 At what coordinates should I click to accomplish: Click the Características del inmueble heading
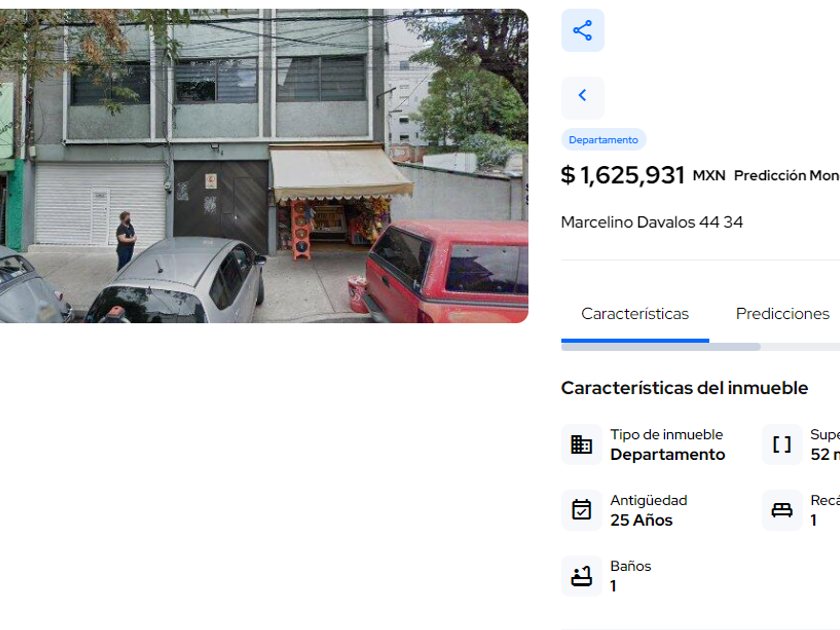click(684, 388)
